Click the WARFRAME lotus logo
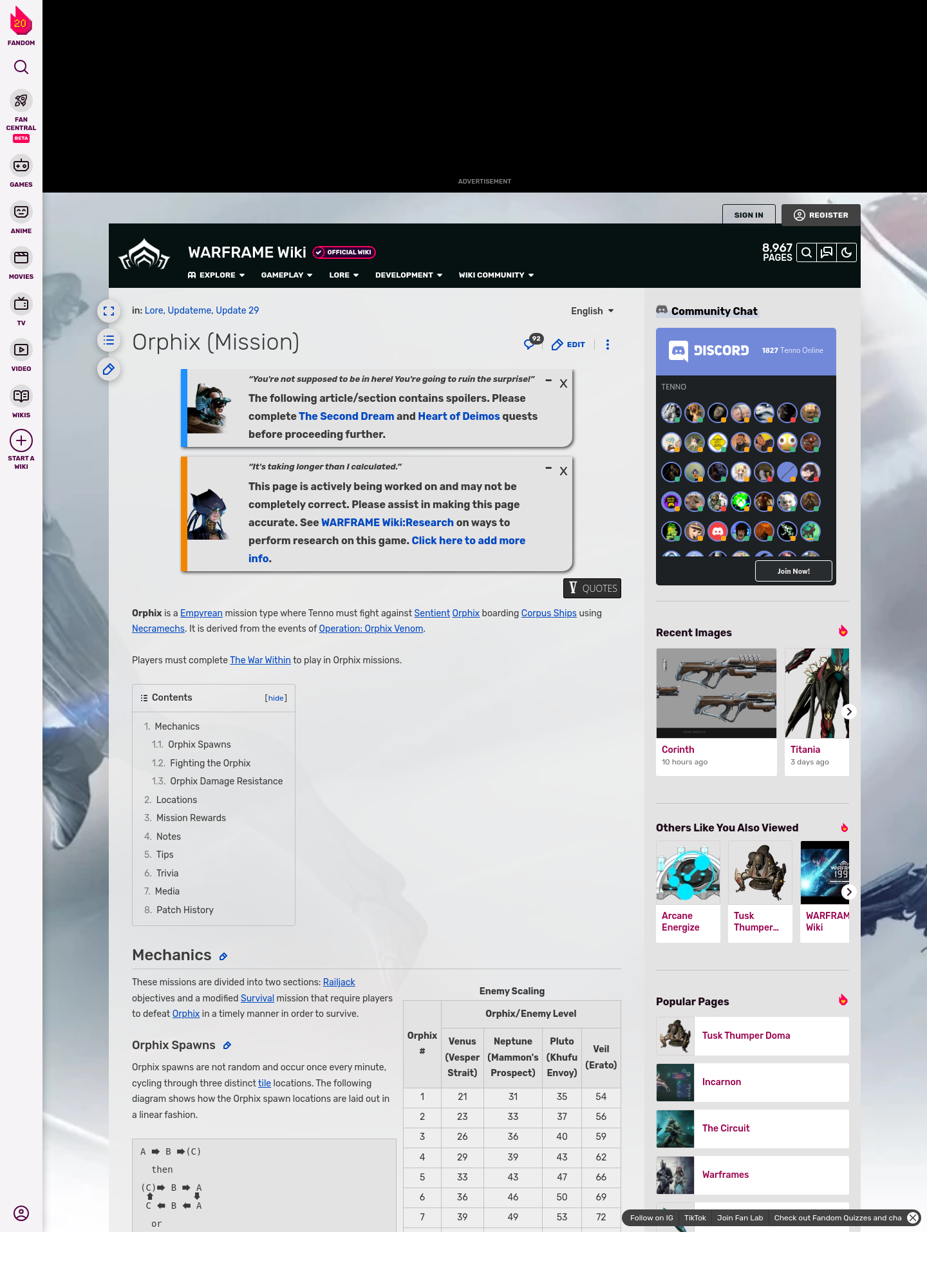 point(144,255)
